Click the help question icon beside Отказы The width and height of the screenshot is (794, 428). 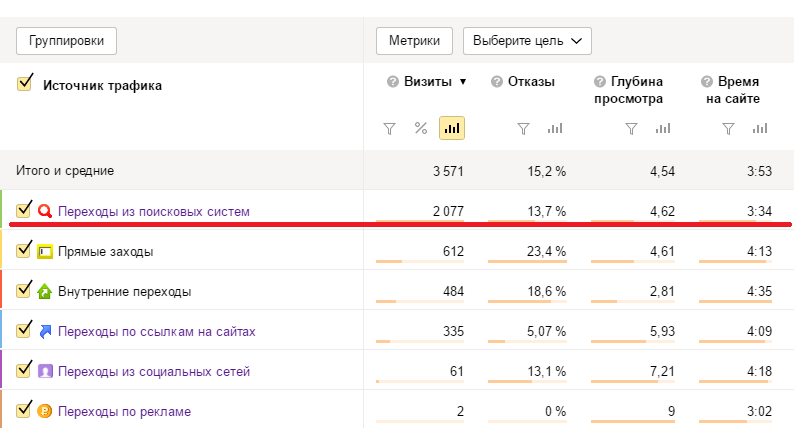point(497,82)
